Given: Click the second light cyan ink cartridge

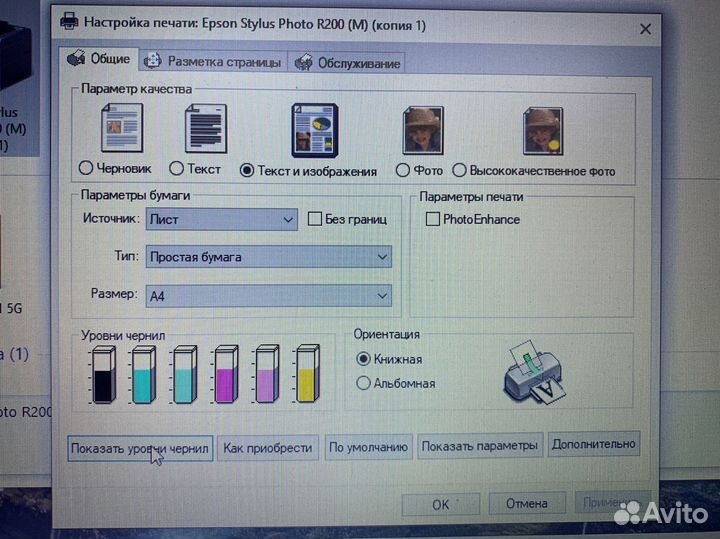Looking at the screenshot, I should tap(185, 375).
